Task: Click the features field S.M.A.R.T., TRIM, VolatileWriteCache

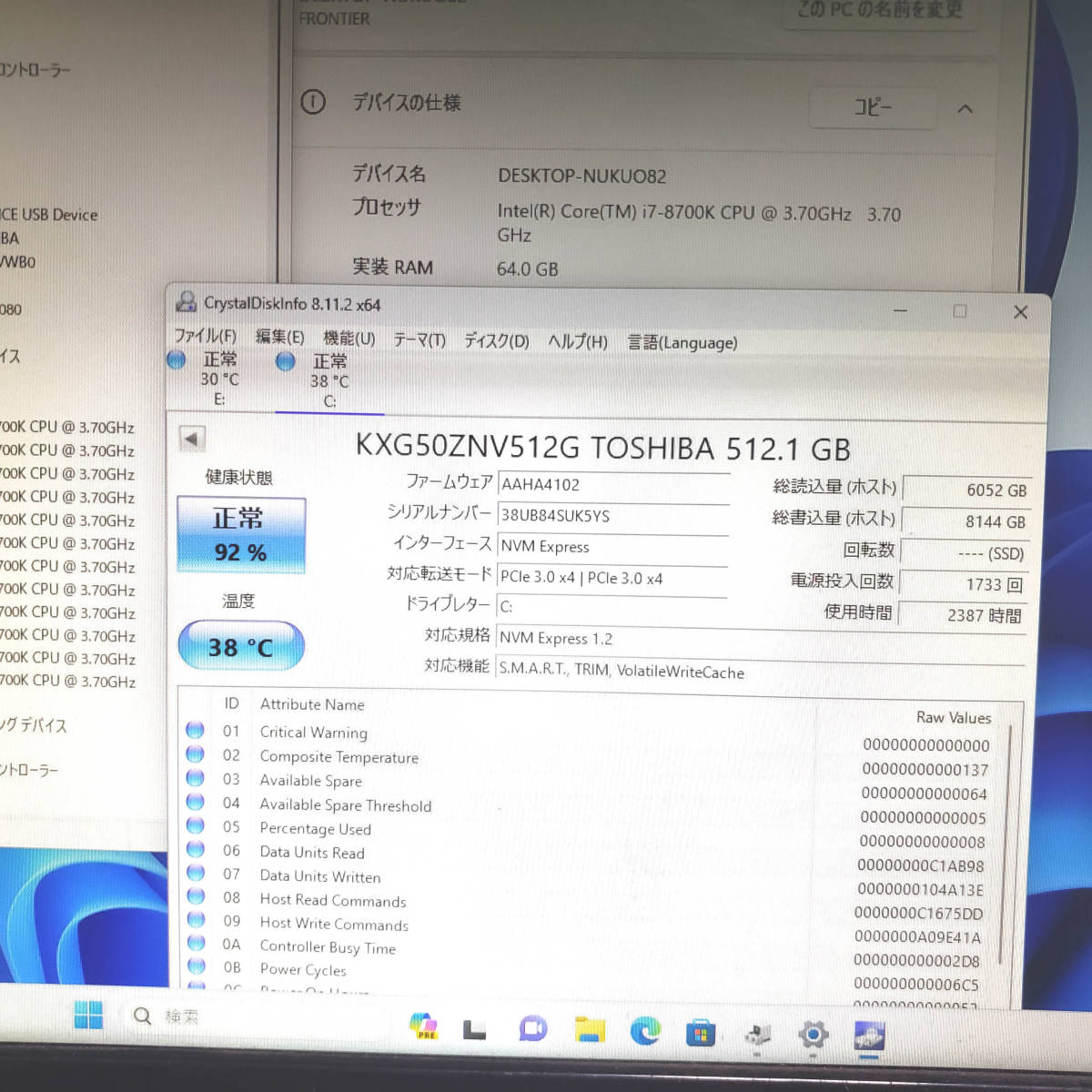Action: pyautogui.click(x=763, y=672)
